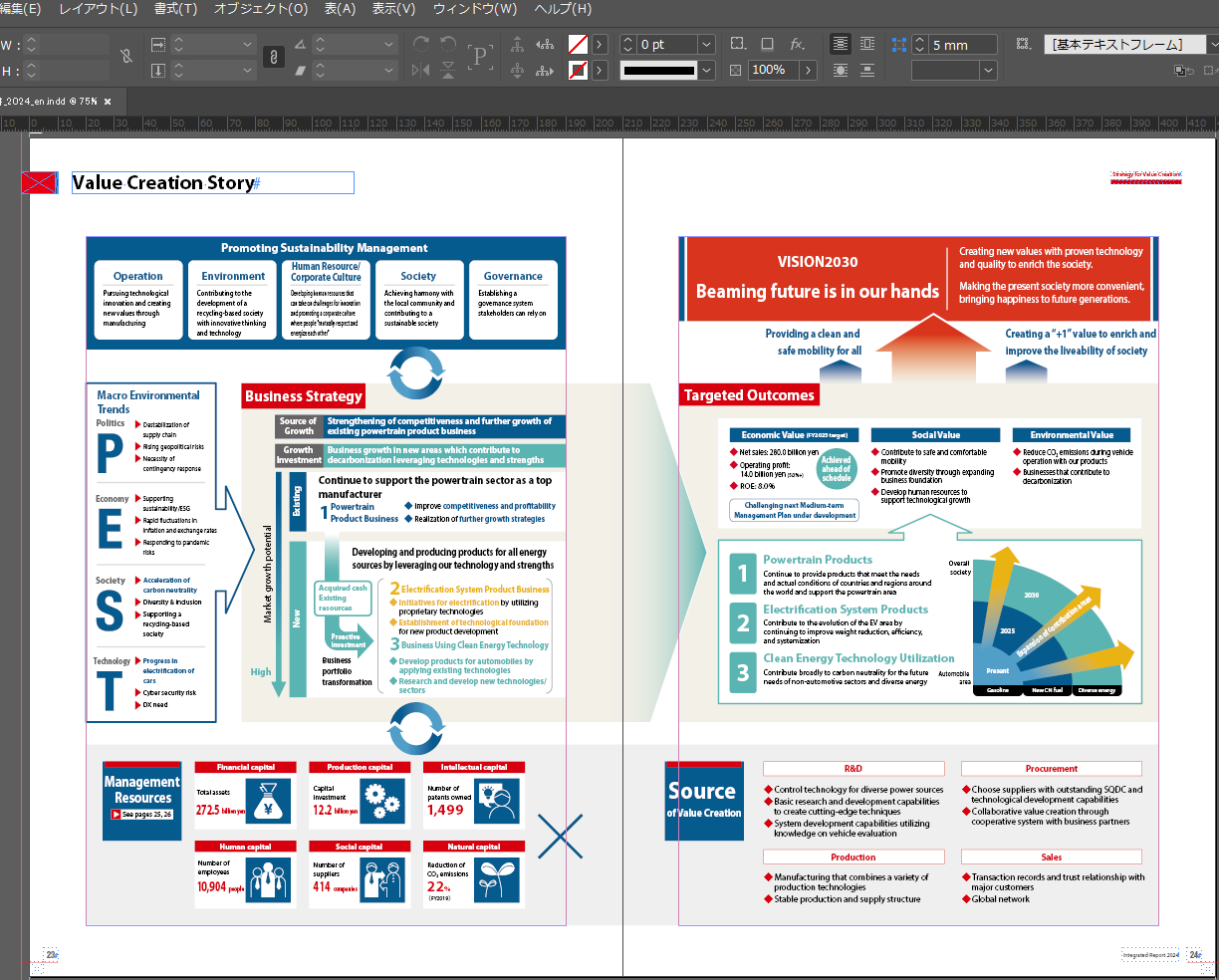Click the rotation angle icon
This screenshot has height=980, width=1219.
coord(300,45)
